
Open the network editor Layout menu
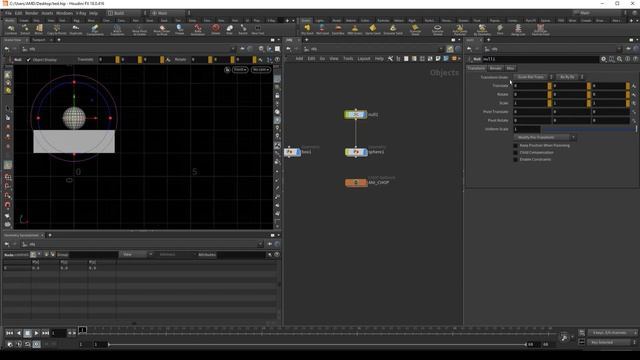click(364, 59)
